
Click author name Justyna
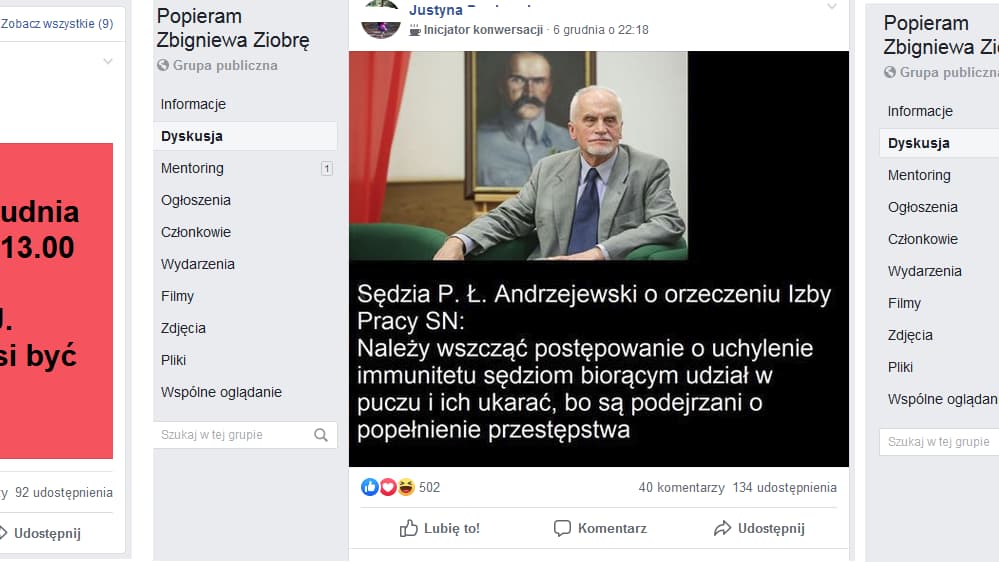[x=436, y=10]
